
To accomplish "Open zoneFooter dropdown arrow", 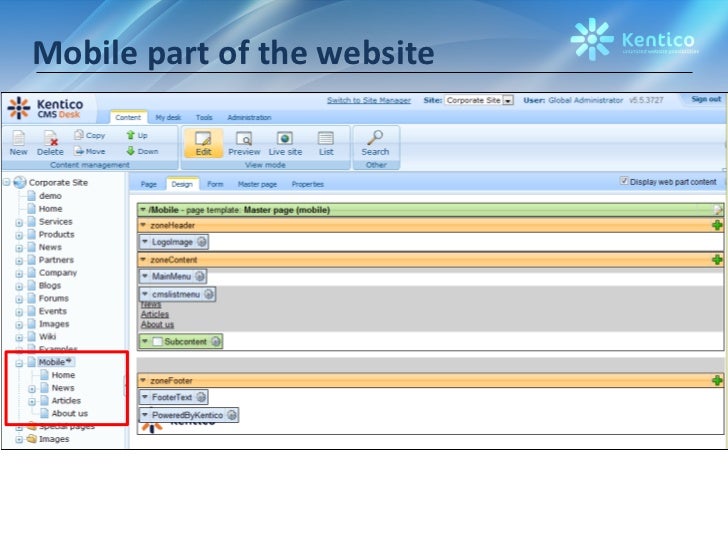I will [x=143, y=380].
